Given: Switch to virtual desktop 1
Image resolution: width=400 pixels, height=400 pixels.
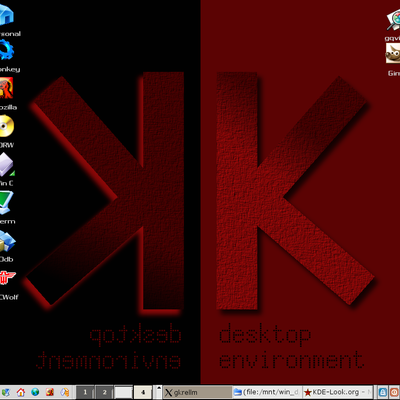Looking at the screenshot, I should coord(85,392).
